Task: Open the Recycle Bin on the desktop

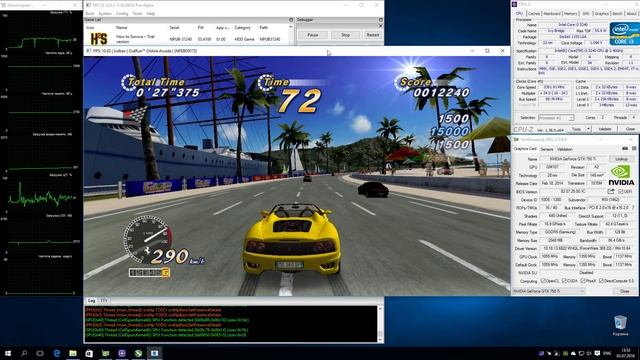Action: click(620, 325)
